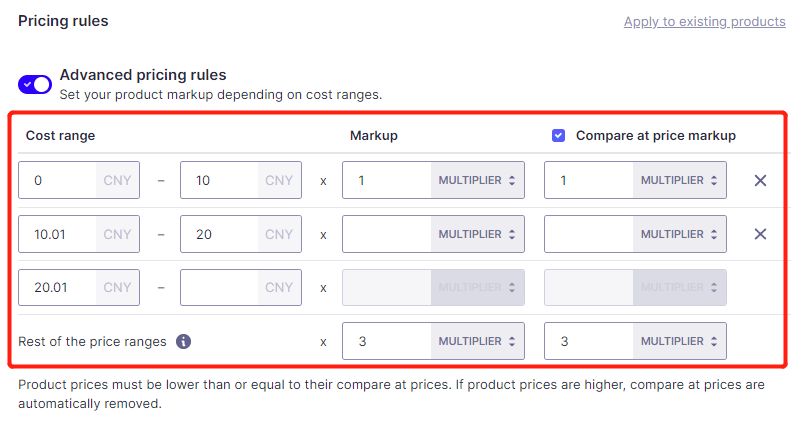
Task: Uncheck the Compare at price markup checkbox
Action: 558,136
